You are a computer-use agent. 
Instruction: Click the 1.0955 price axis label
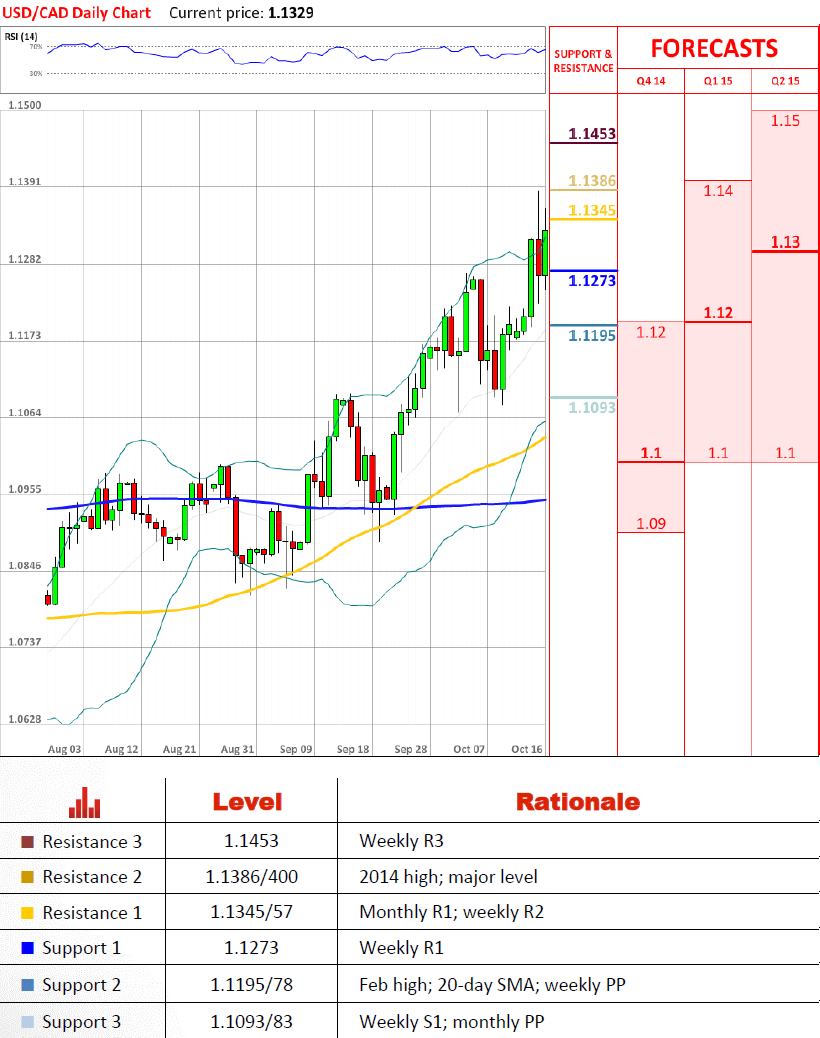[x=24, y=489]
